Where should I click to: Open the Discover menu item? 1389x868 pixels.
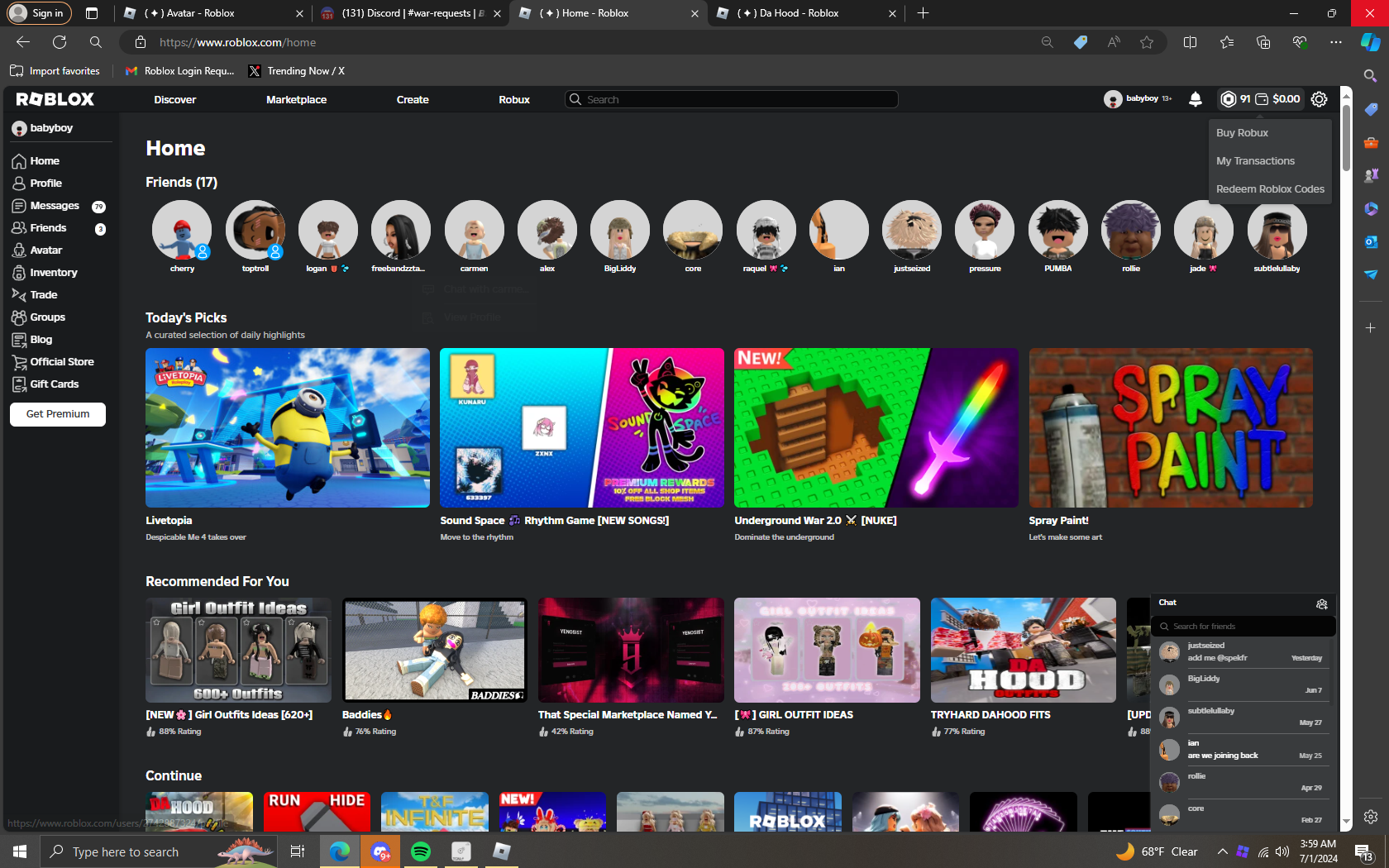pyautogui.click(x=175, y=99)
